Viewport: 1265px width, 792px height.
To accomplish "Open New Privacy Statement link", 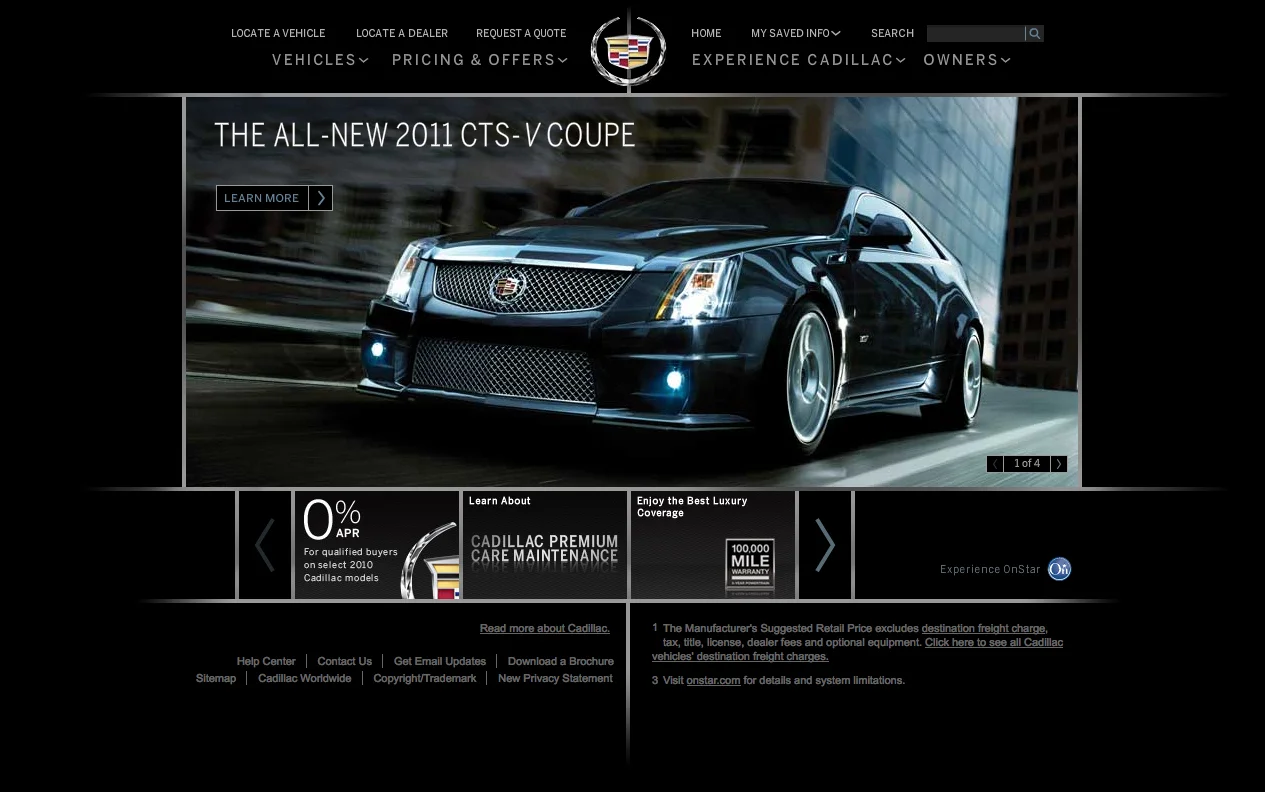I will (x=555, y=678).
